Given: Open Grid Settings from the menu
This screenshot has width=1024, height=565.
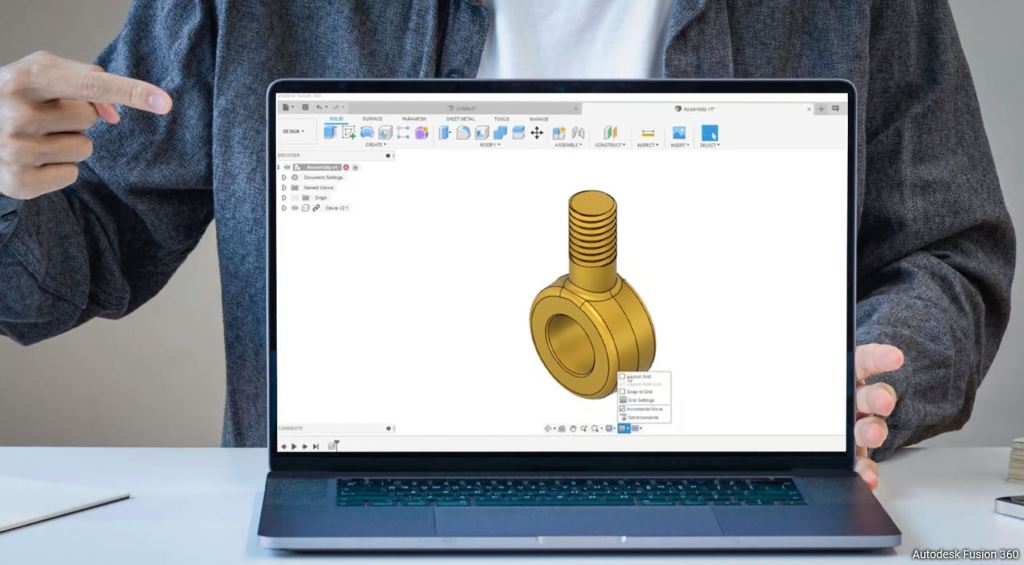Looking at the screenshot, I should point(641,400).
